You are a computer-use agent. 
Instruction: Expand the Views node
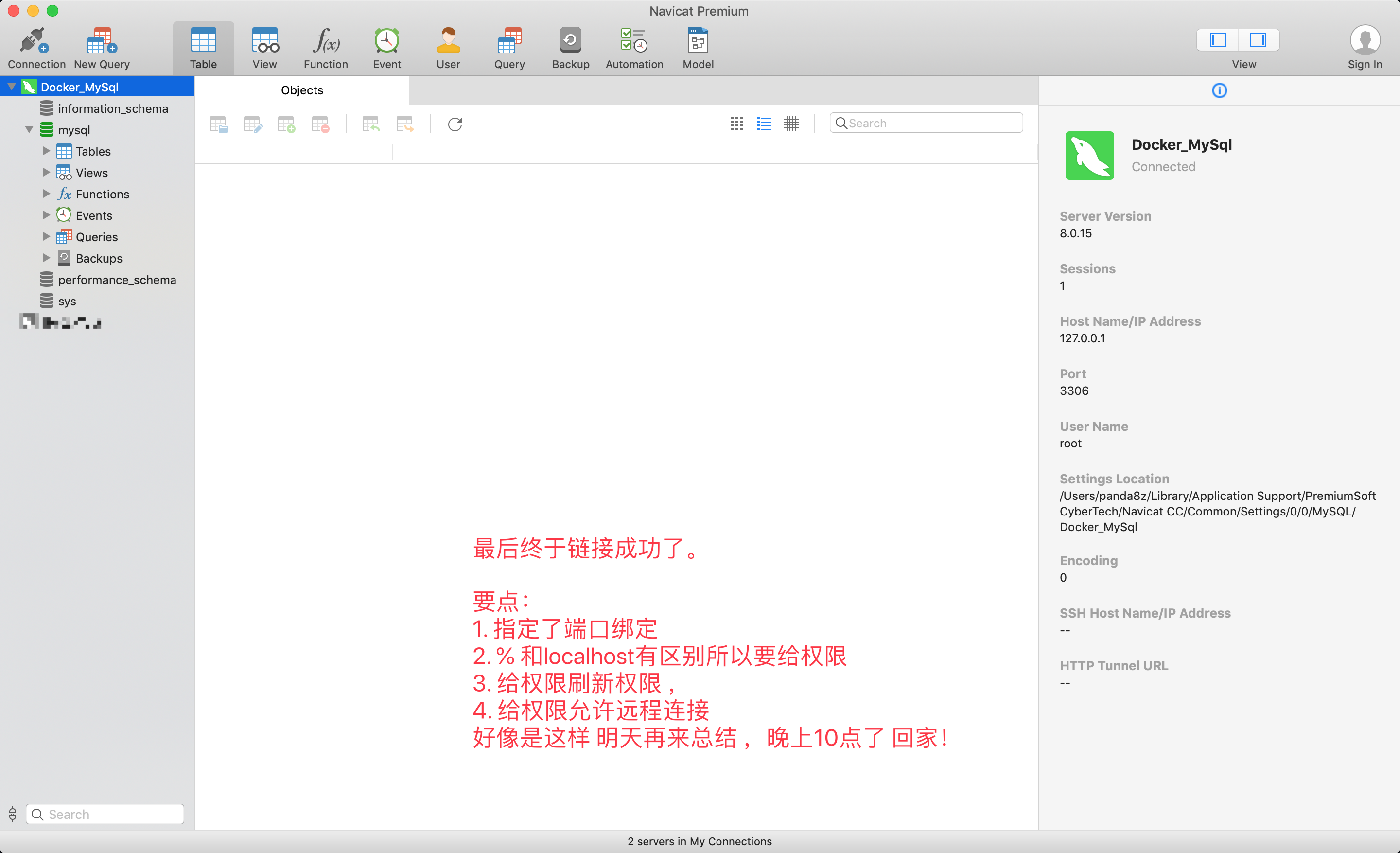click(x=47, y=172)
